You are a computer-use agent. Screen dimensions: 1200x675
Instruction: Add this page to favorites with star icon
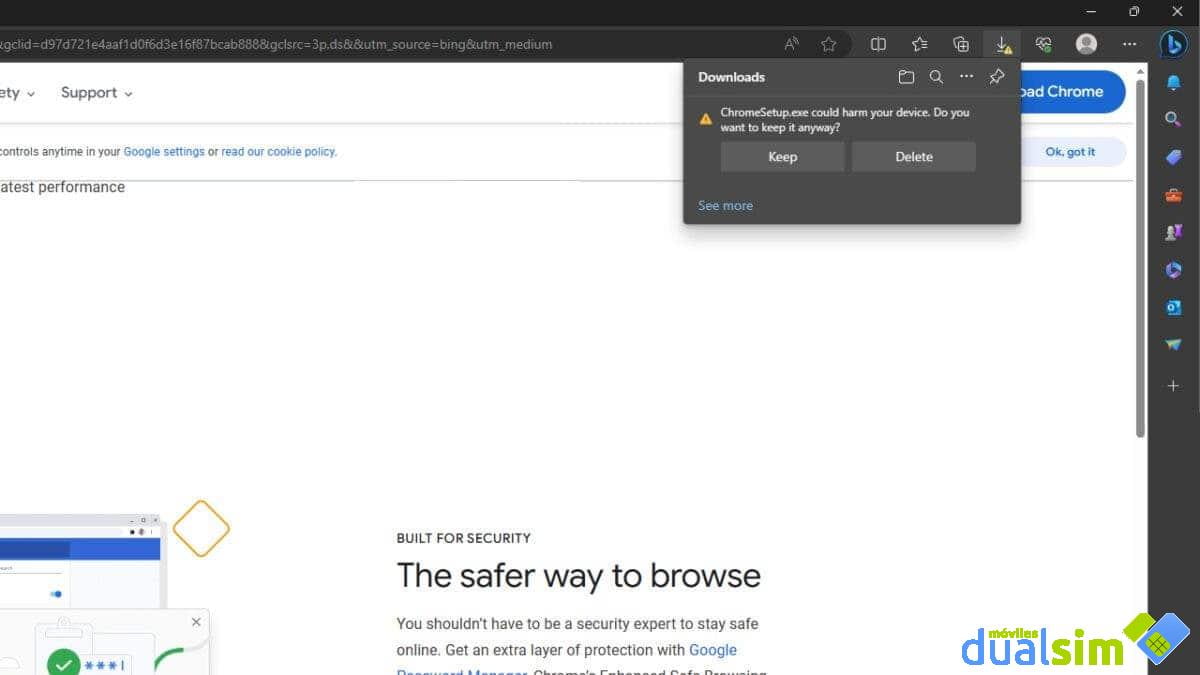(x=829, y=44)
